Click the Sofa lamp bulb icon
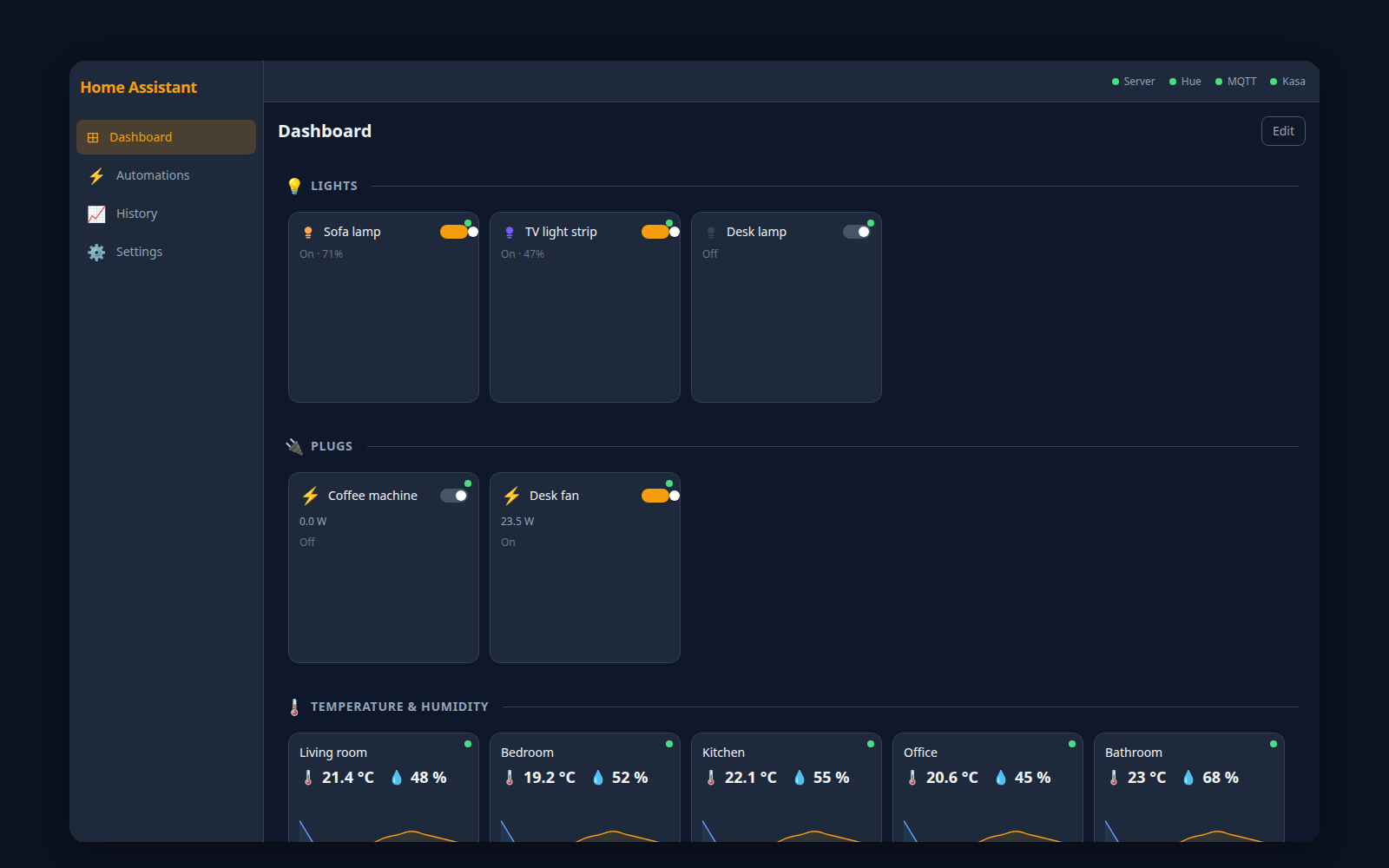The height and width of the screenshot is (868, 1389). click(308, 232)
